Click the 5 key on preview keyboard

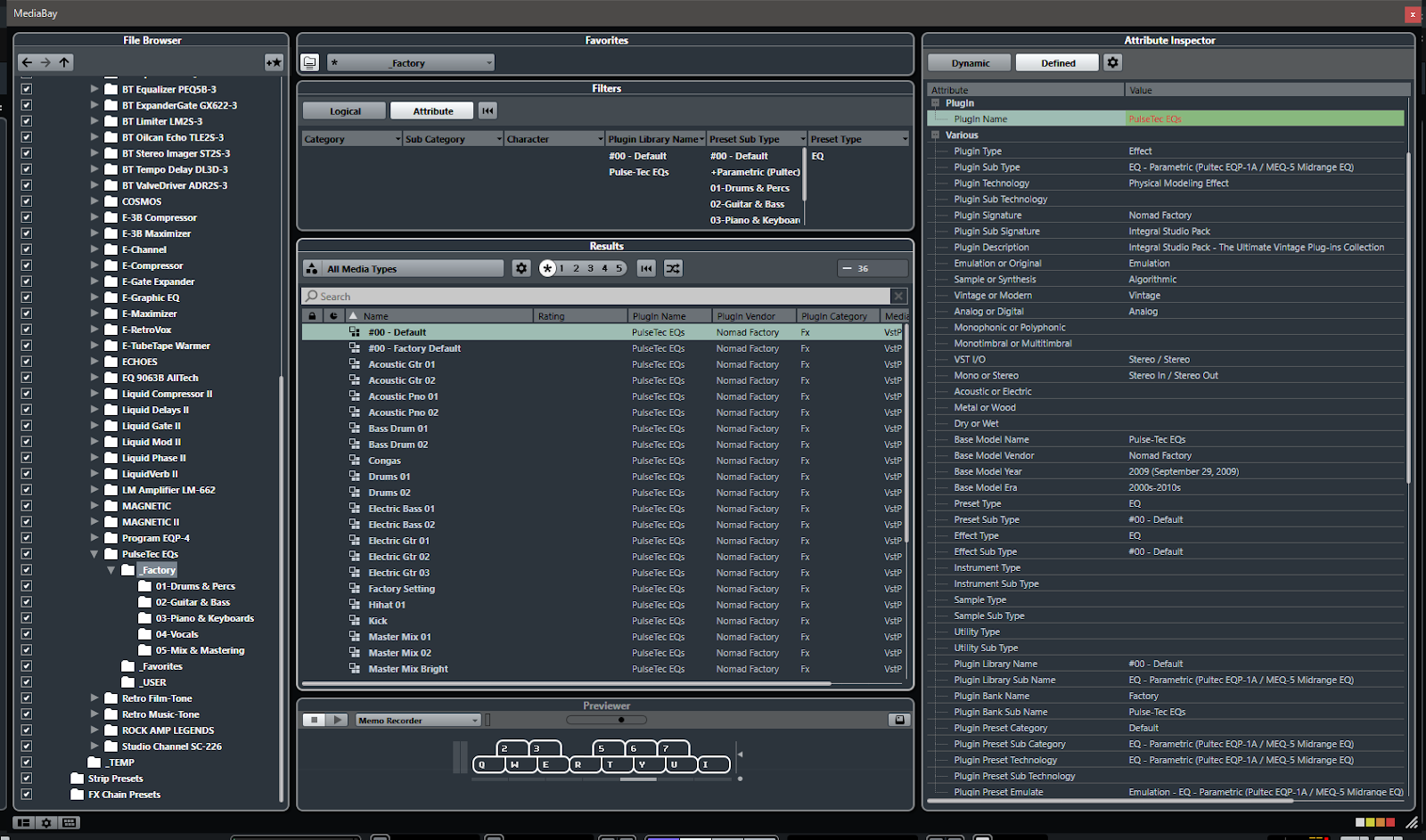pyautogui.click(x=608, y=748)
